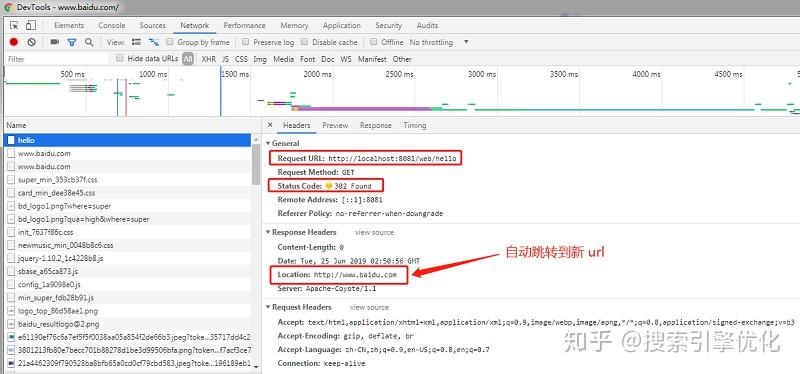The width and height of the screenshot is (800, 374).
Task: Open the Application tab
Action: coord(342,26)
